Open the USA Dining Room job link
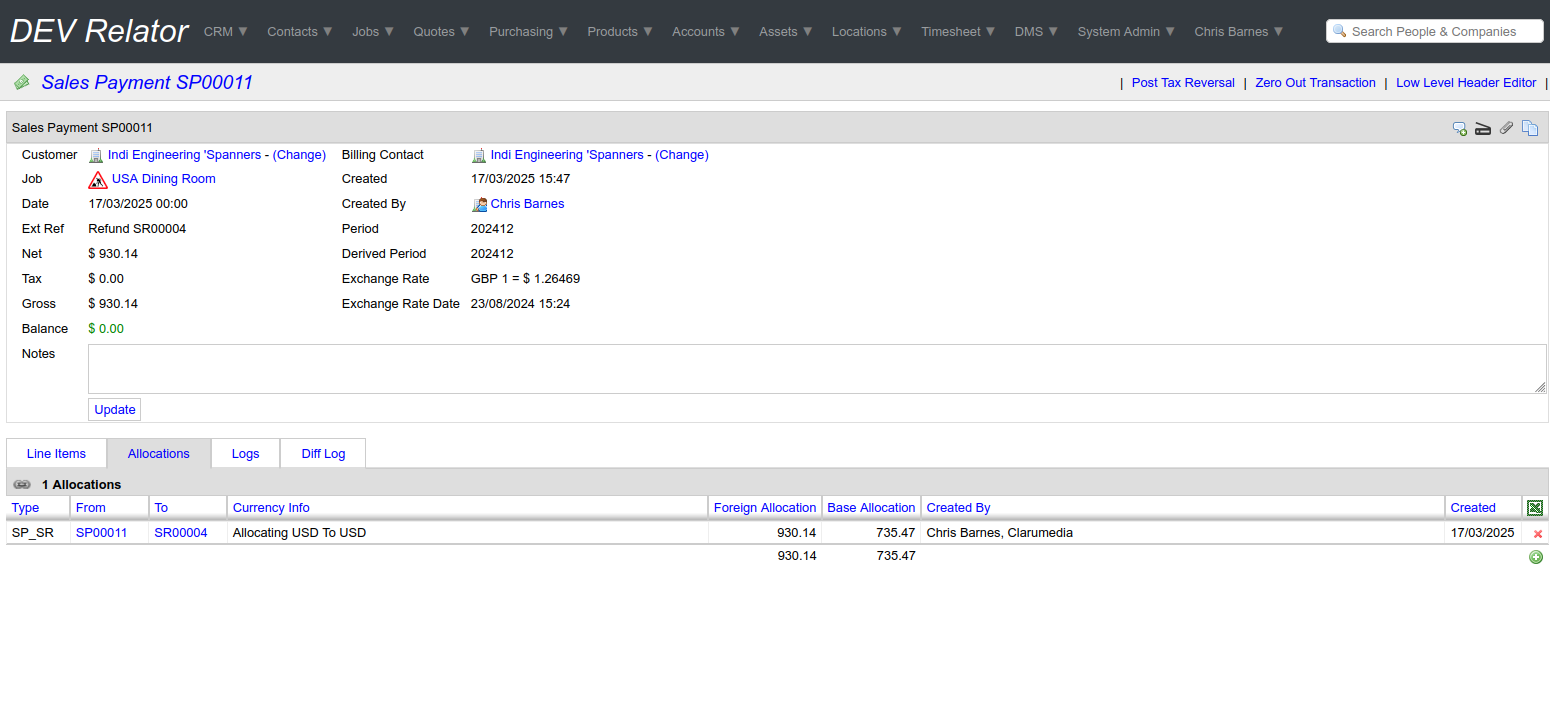 [x=163, y=179]
